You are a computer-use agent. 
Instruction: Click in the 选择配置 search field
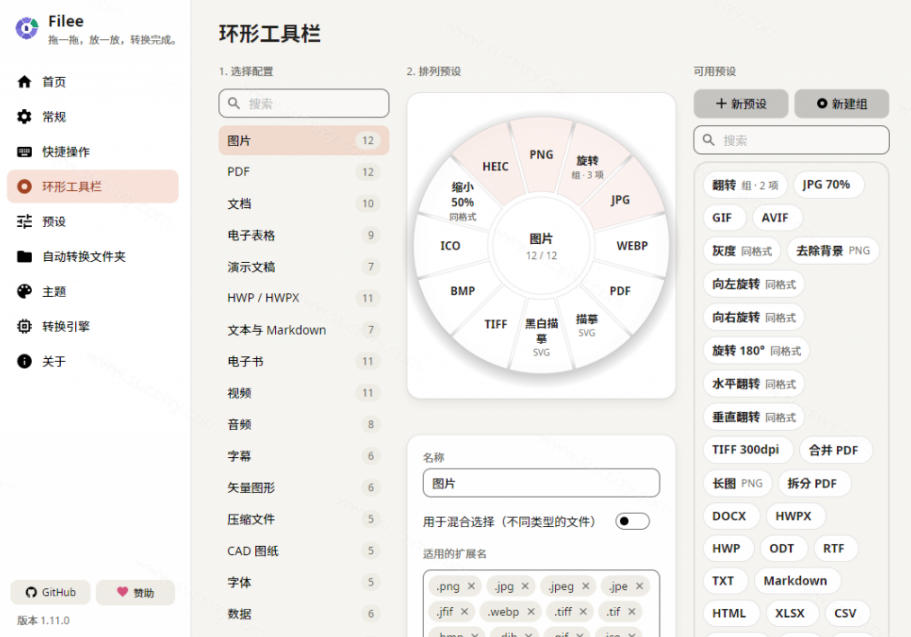[x=304, y=103]
